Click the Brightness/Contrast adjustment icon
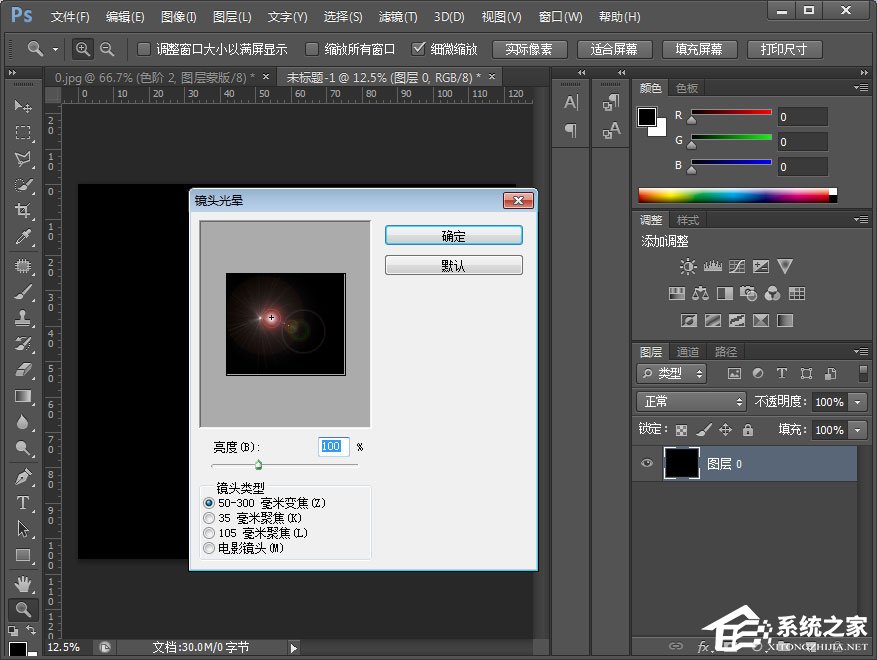 coord(688,266)
